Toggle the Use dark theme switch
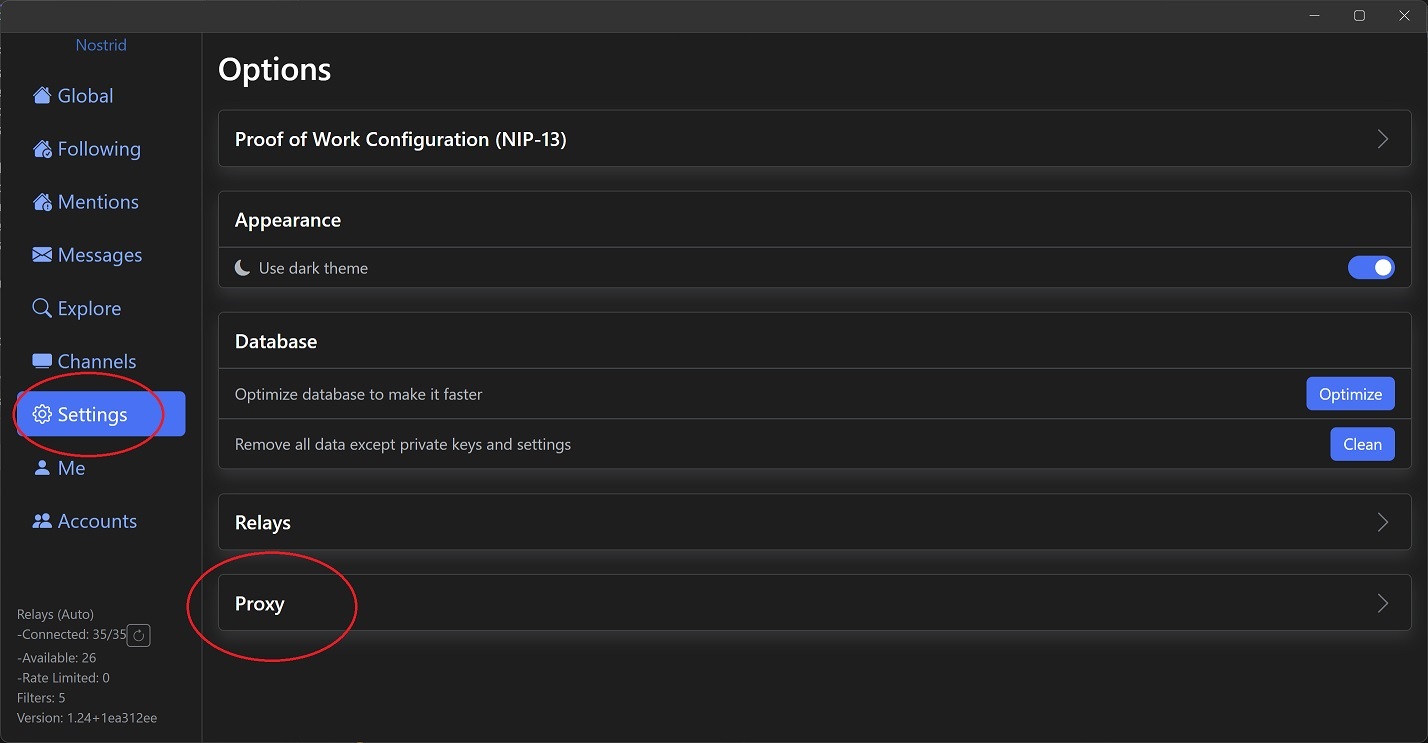 tap(1371, 268)
